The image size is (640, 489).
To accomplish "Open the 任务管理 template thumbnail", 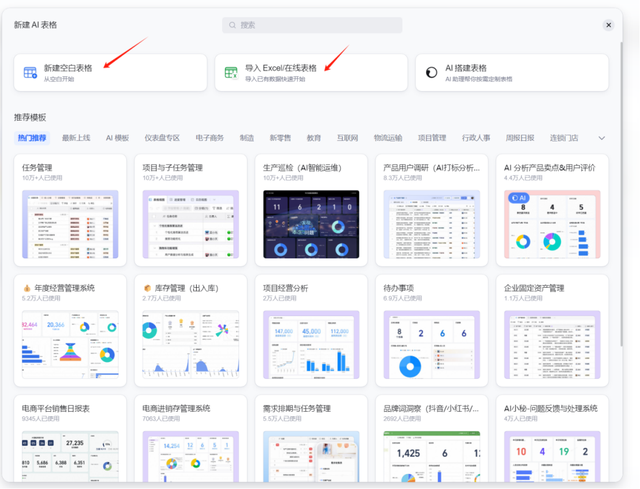I will point(70,224).
